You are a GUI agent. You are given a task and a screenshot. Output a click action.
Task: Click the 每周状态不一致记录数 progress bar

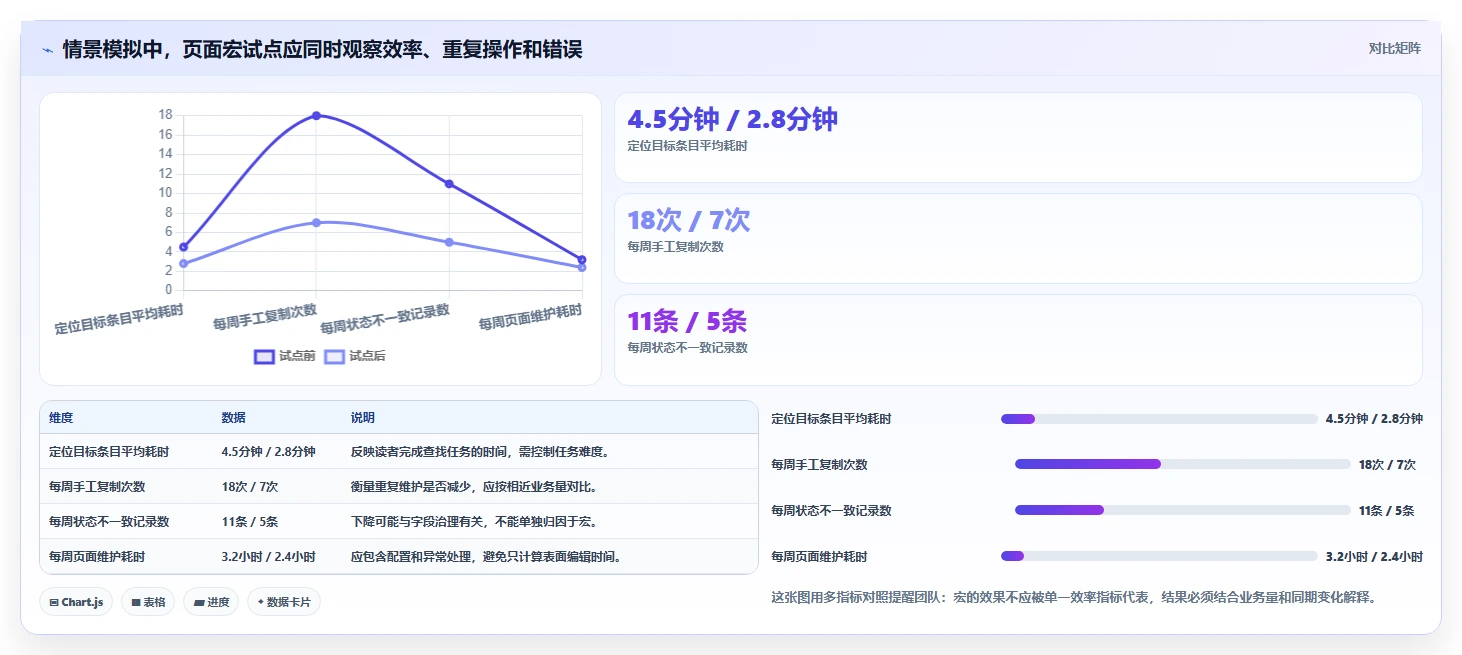(x=1183, y=510)
